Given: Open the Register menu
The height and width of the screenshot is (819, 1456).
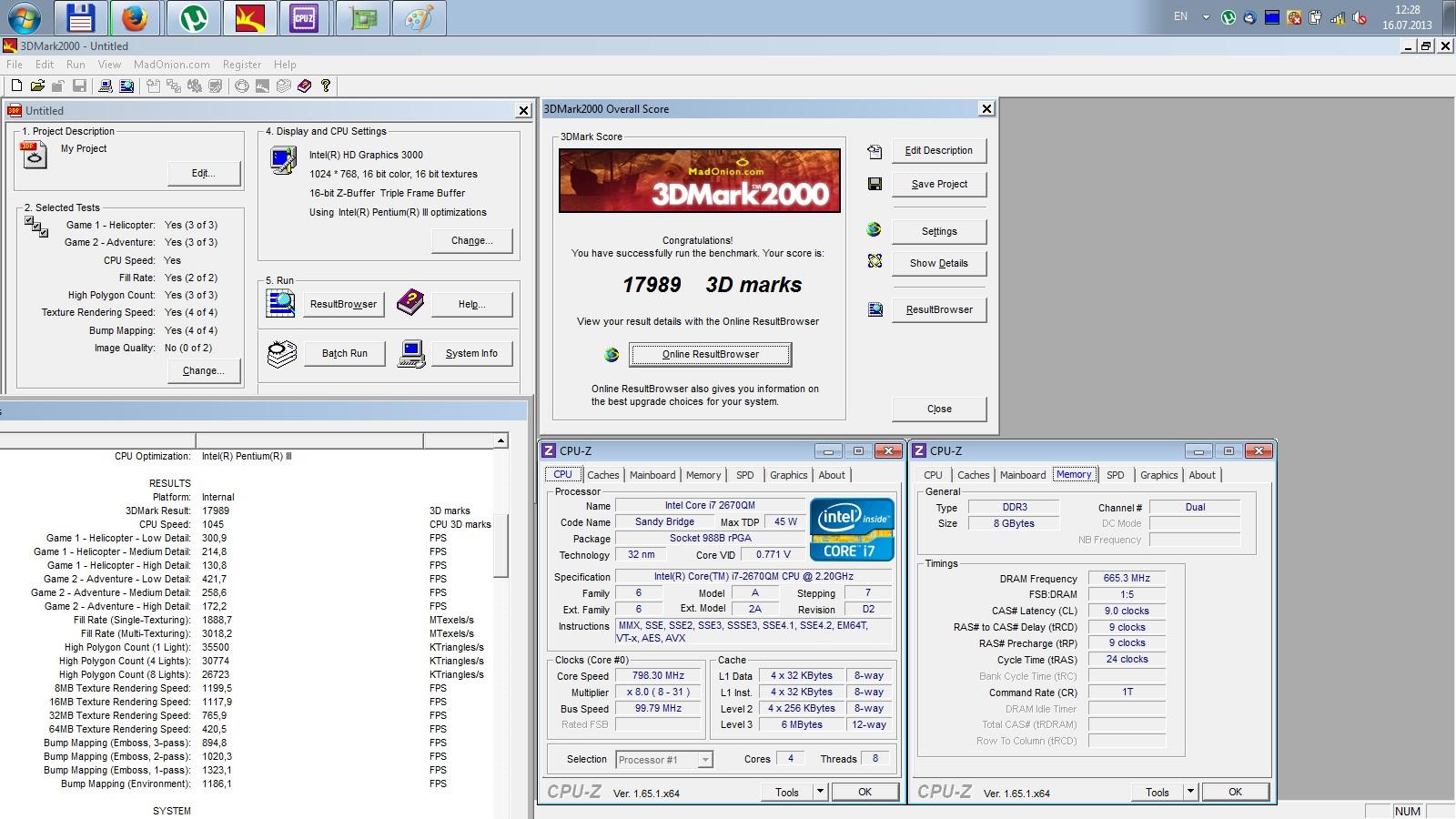Looking at the screenshot, I should click(x=242, y=65).
